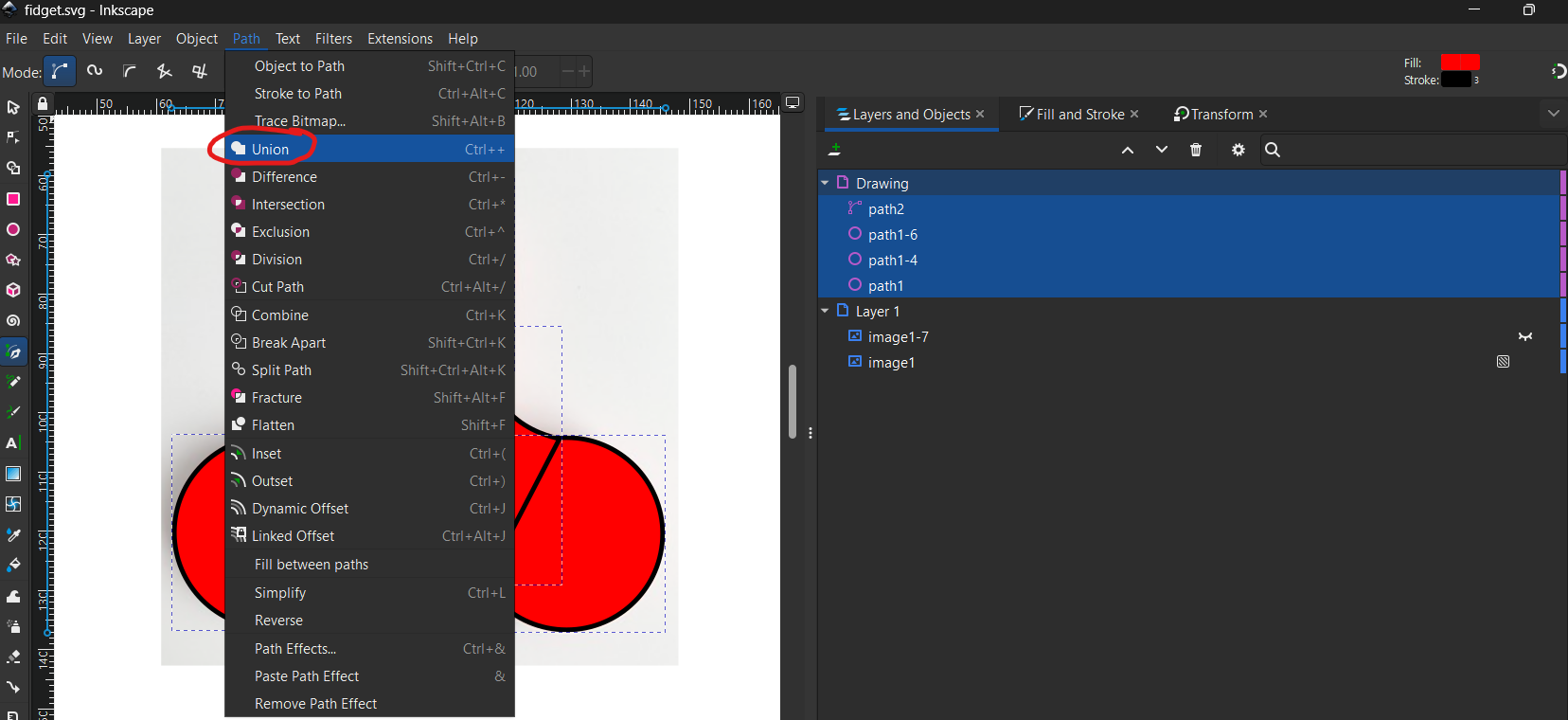The width and height of the screenshot is (1568, 720).
Task: Choose Union from the Path menu
Action: click(271, 149)
